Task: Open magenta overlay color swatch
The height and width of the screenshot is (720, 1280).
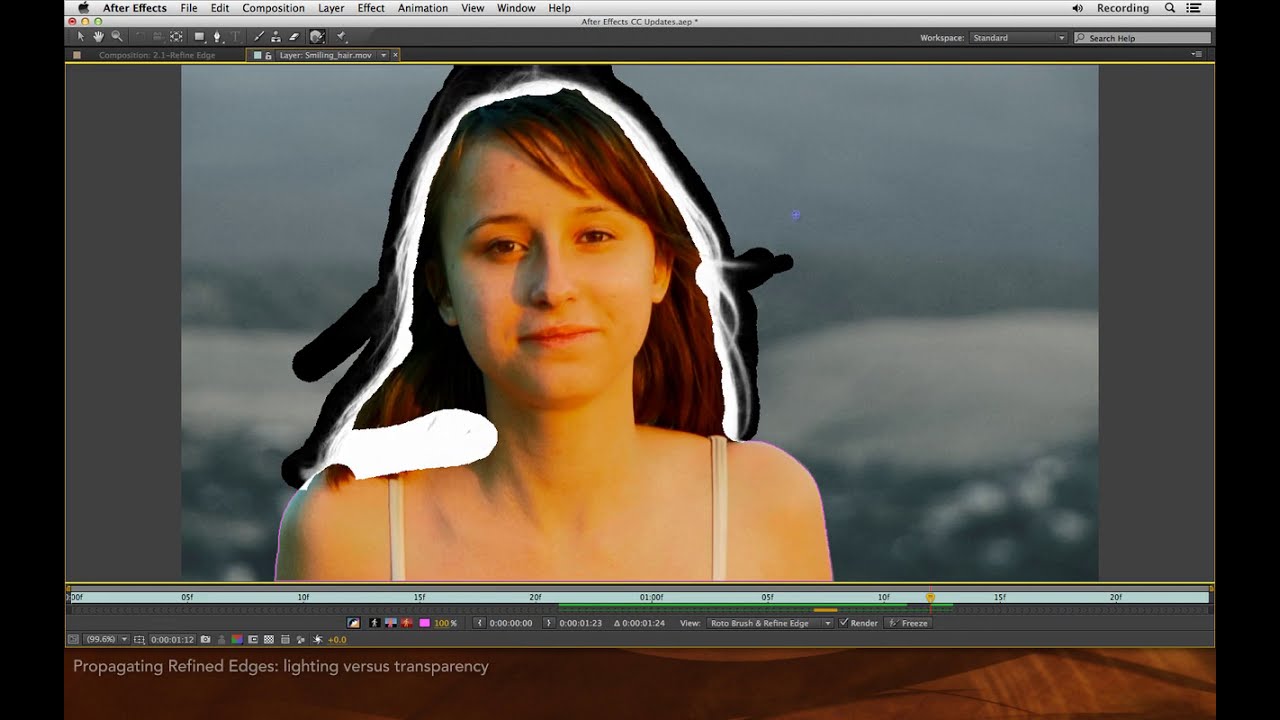Action: point(424,623)
